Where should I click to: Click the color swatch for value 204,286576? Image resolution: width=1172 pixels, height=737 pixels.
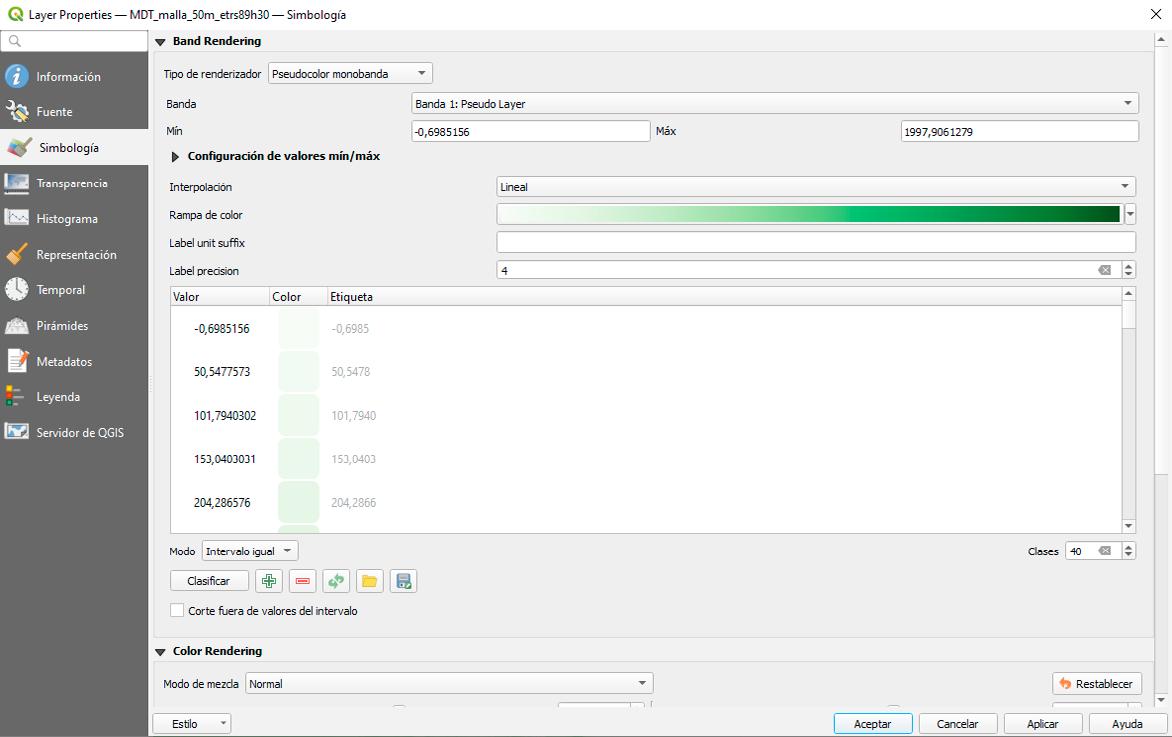[298, 502]
